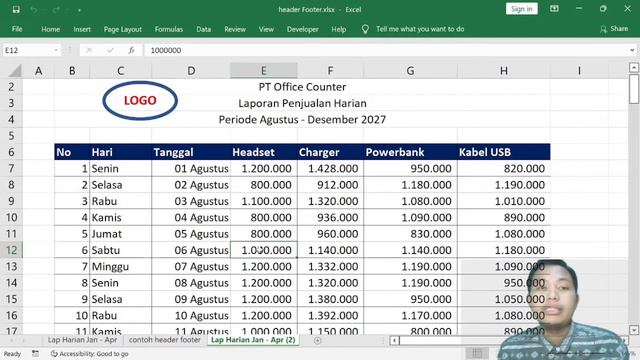Add a new sheet with the plus icon

(317, 340)
